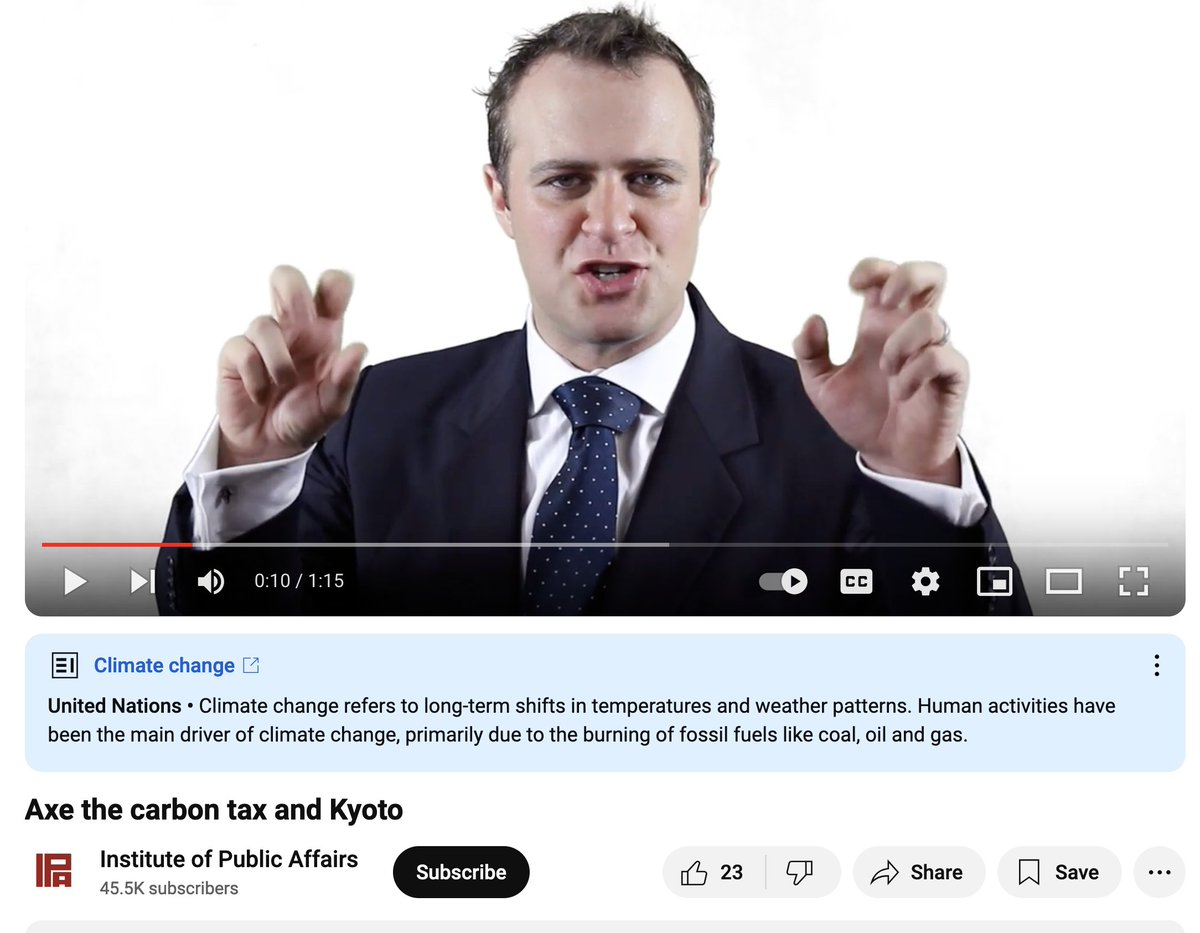This screenshot has height=933, width=1200.
Task: Activate the miniplayer icon
Action: [x=994, y=581]
